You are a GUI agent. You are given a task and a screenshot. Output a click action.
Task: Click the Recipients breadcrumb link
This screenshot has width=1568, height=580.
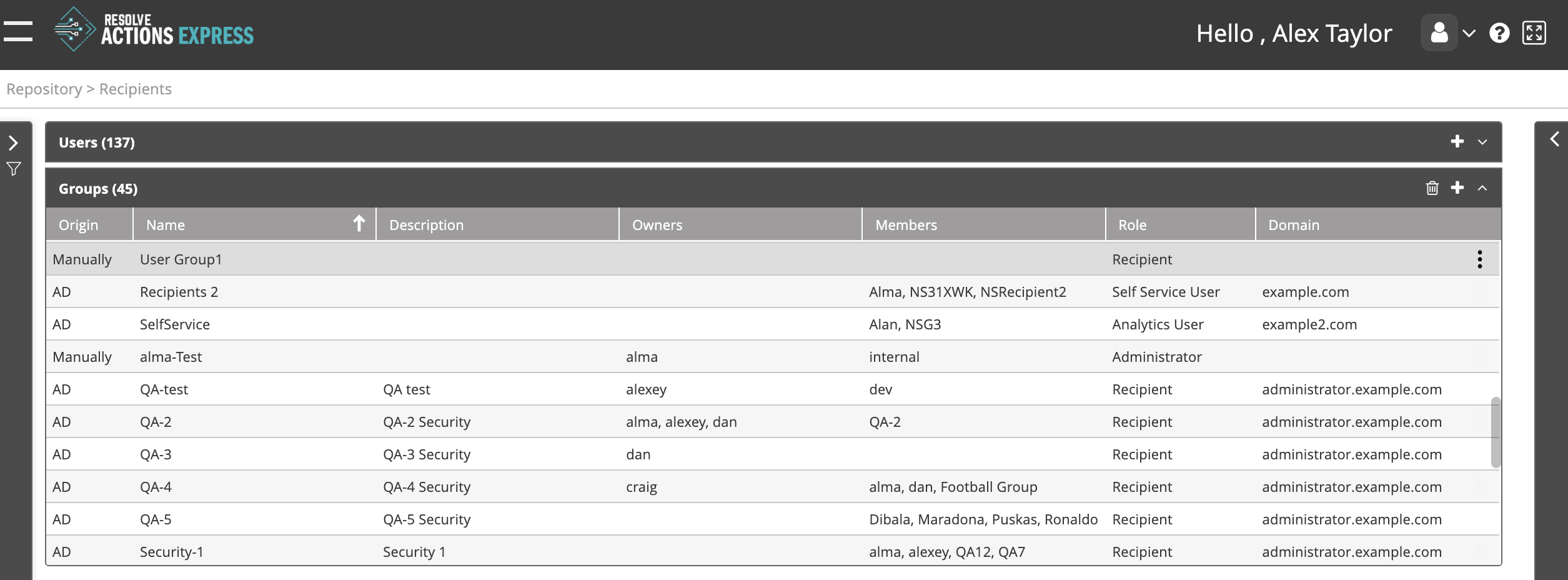click(x=135, y=89)
